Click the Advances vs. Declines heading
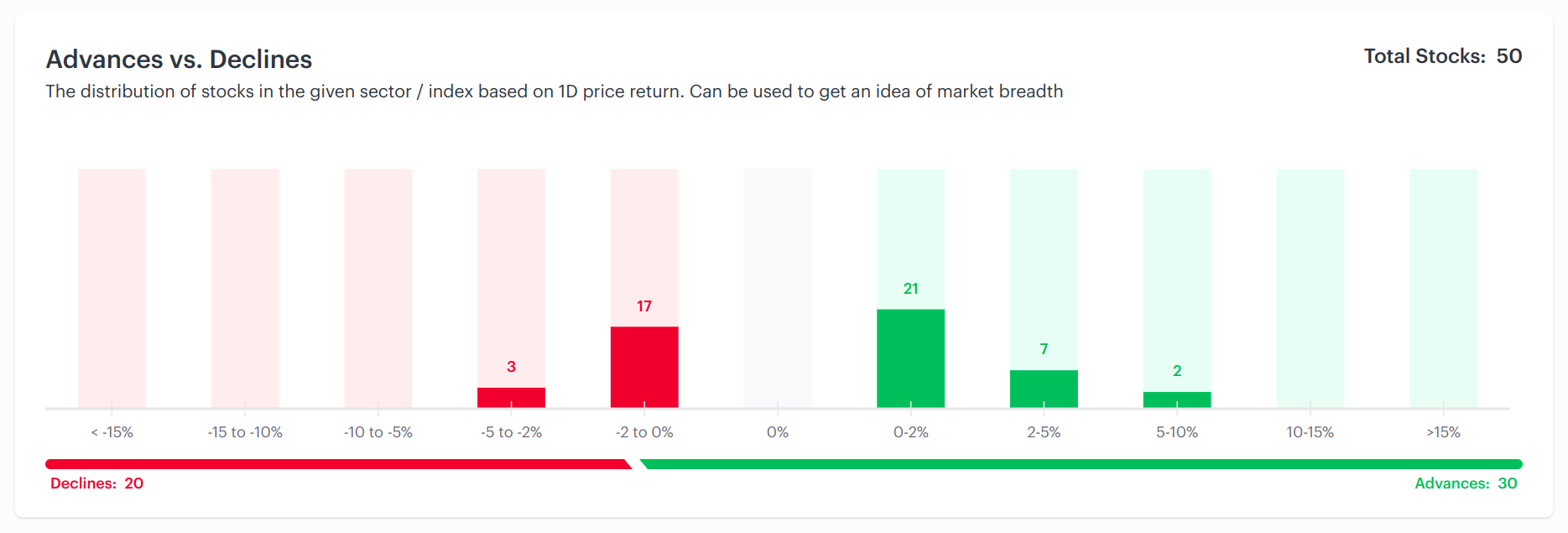1568x533 pixels. tap(179, 60)
